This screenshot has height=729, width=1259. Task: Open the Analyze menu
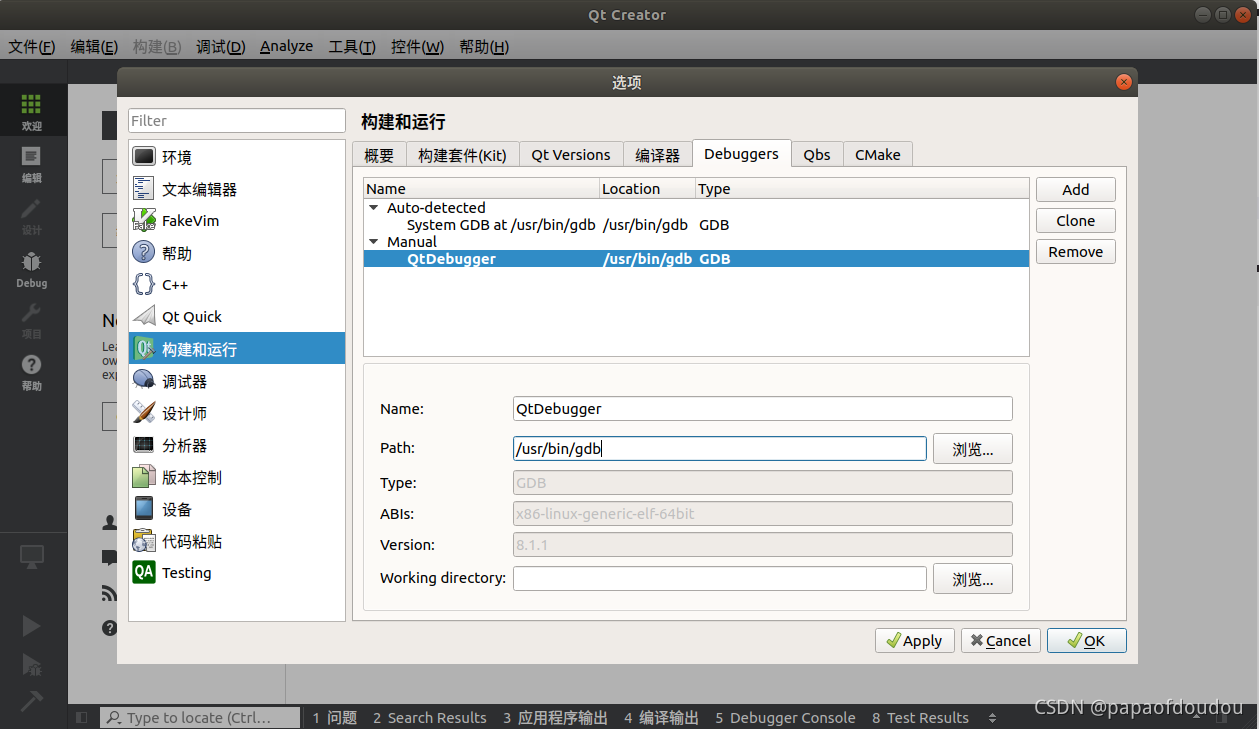tap(286, 46)
